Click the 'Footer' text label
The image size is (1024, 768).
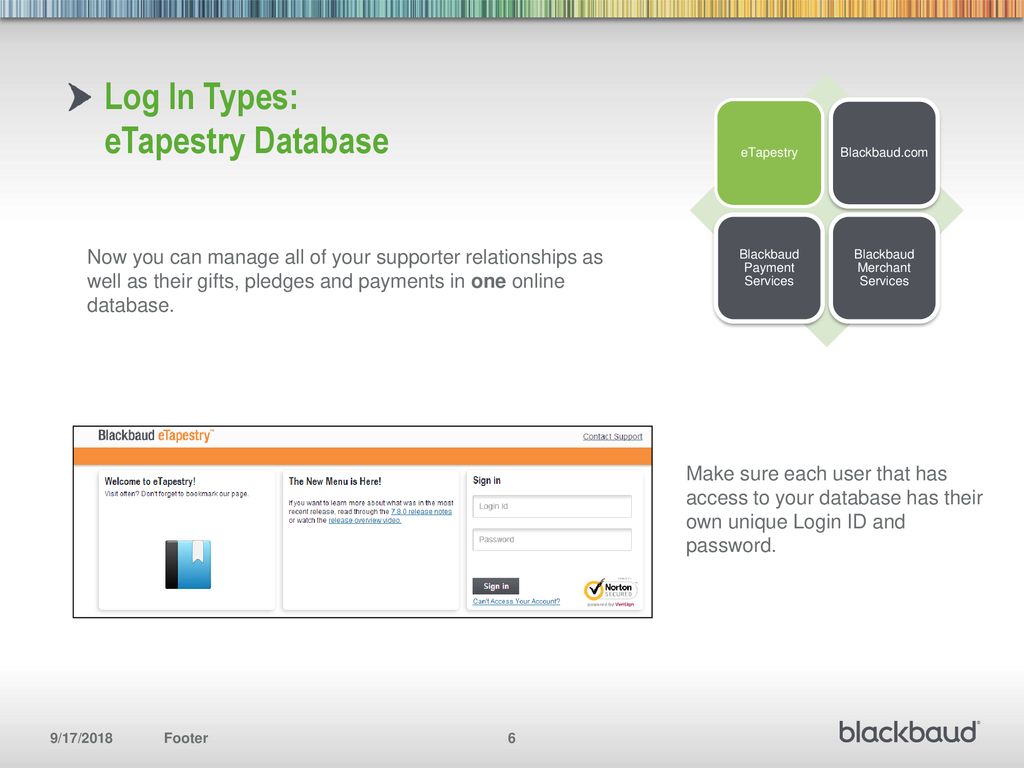185,738
